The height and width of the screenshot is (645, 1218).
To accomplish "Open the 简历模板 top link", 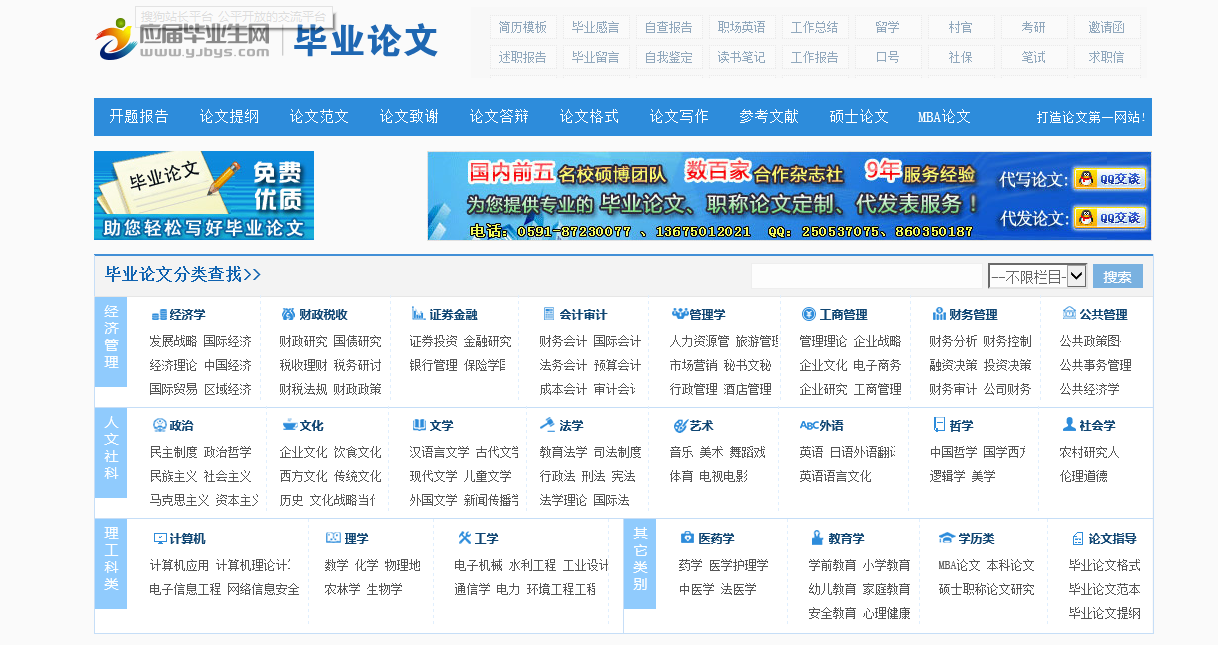I will tap(523, 27).
